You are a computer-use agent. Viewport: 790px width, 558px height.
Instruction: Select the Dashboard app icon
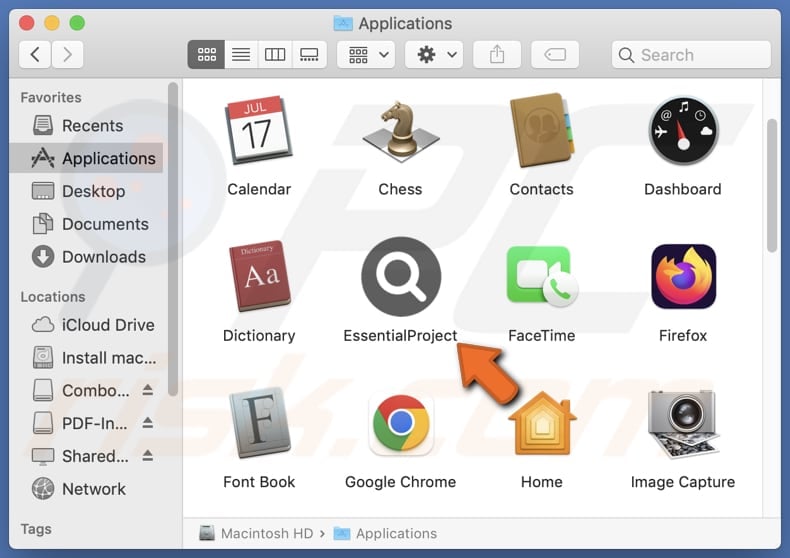(x=683, y=130)
